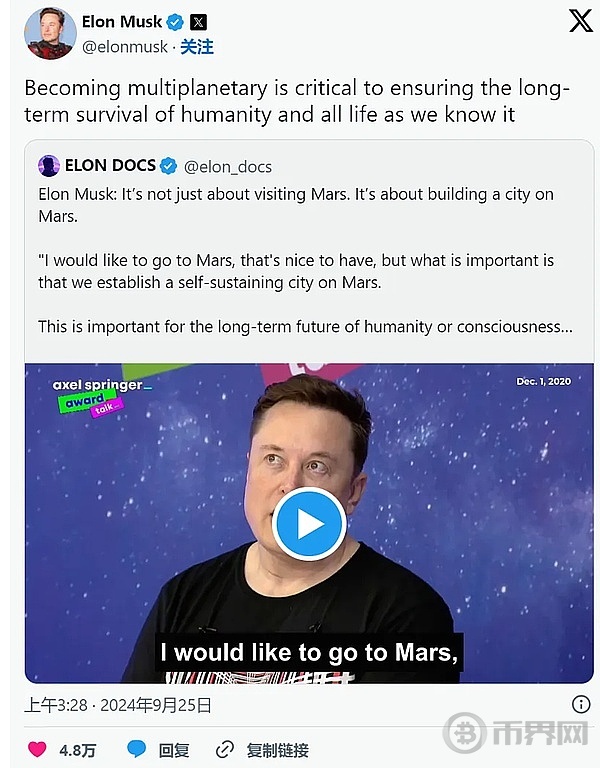Follow the account via the 关注 link
Image resolution: width=600 pixels, height=768 pixels.
(x=197, y=47)
